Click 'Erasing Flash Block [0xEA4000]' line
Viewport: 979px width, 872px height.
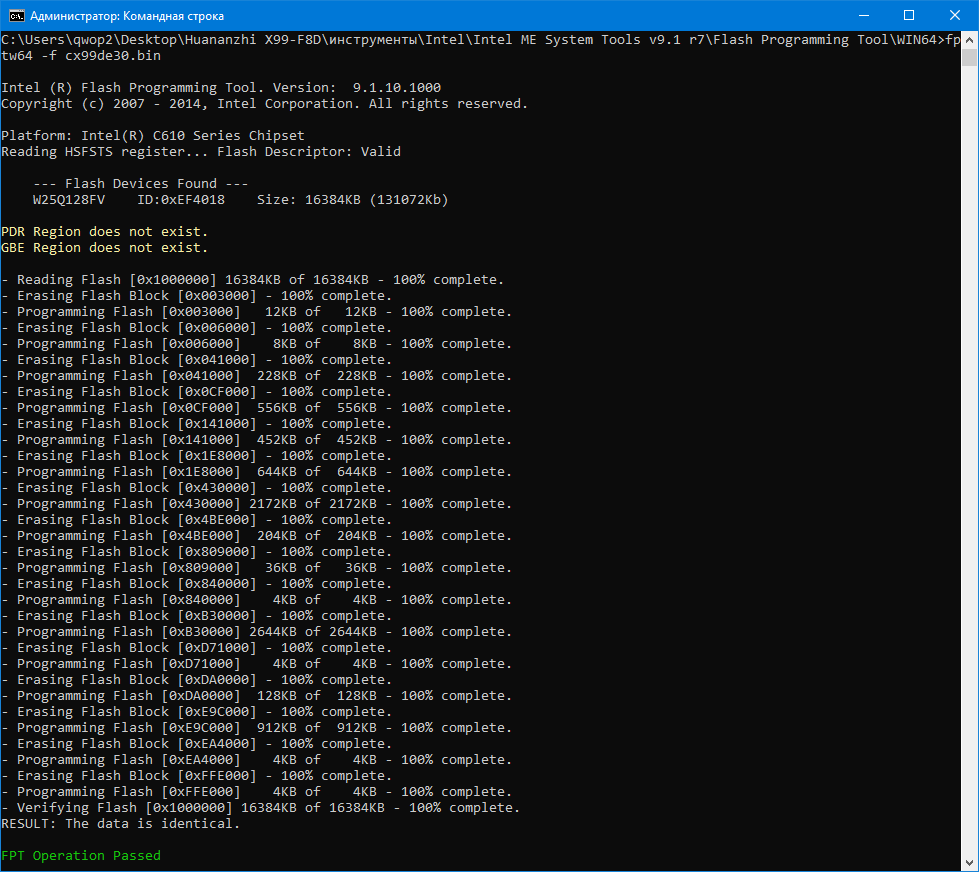(x=197, y=744)
